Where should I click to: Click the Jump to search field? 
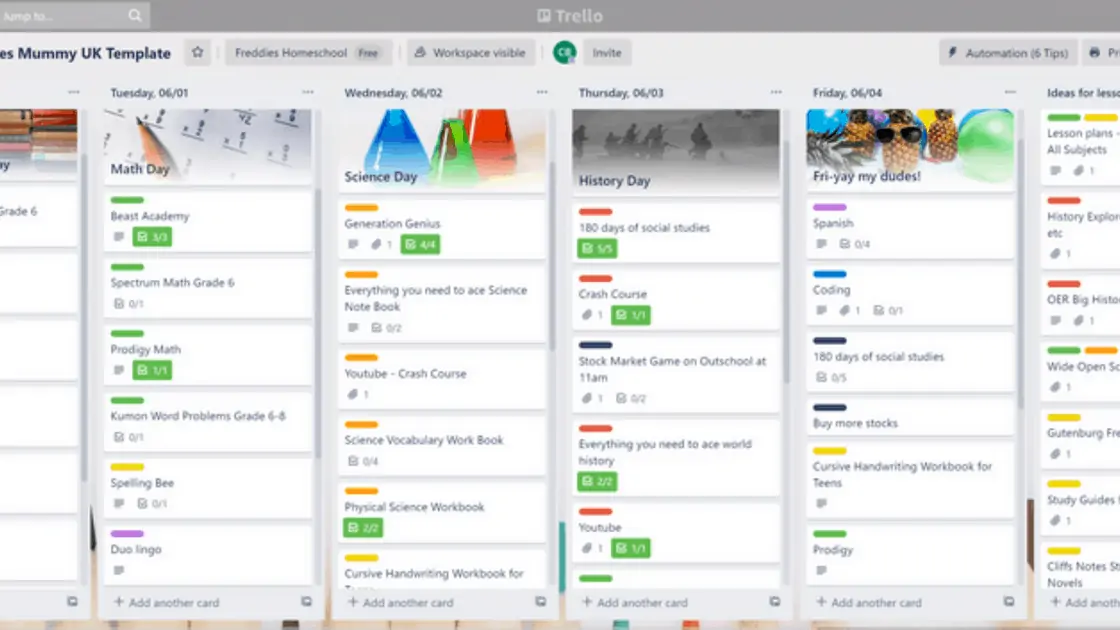[x=74, y=15]
